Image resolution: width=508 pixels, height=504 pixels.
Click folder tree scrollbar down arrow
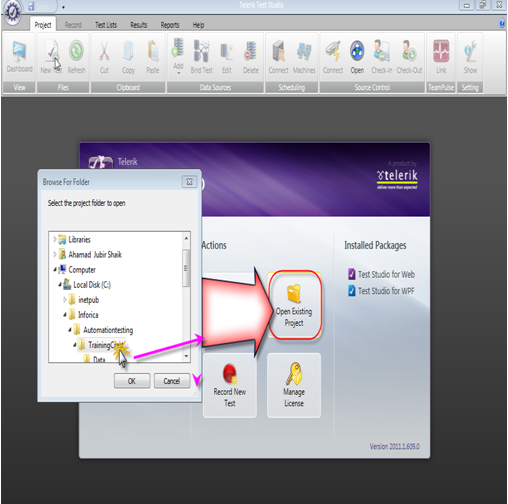point(186,356)
